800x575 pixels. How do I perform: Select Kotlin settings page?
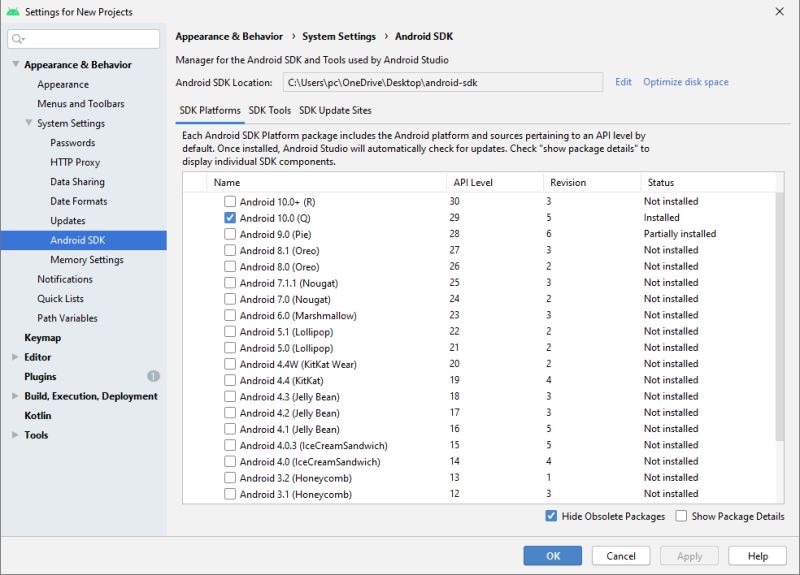[x=38, y=415]
